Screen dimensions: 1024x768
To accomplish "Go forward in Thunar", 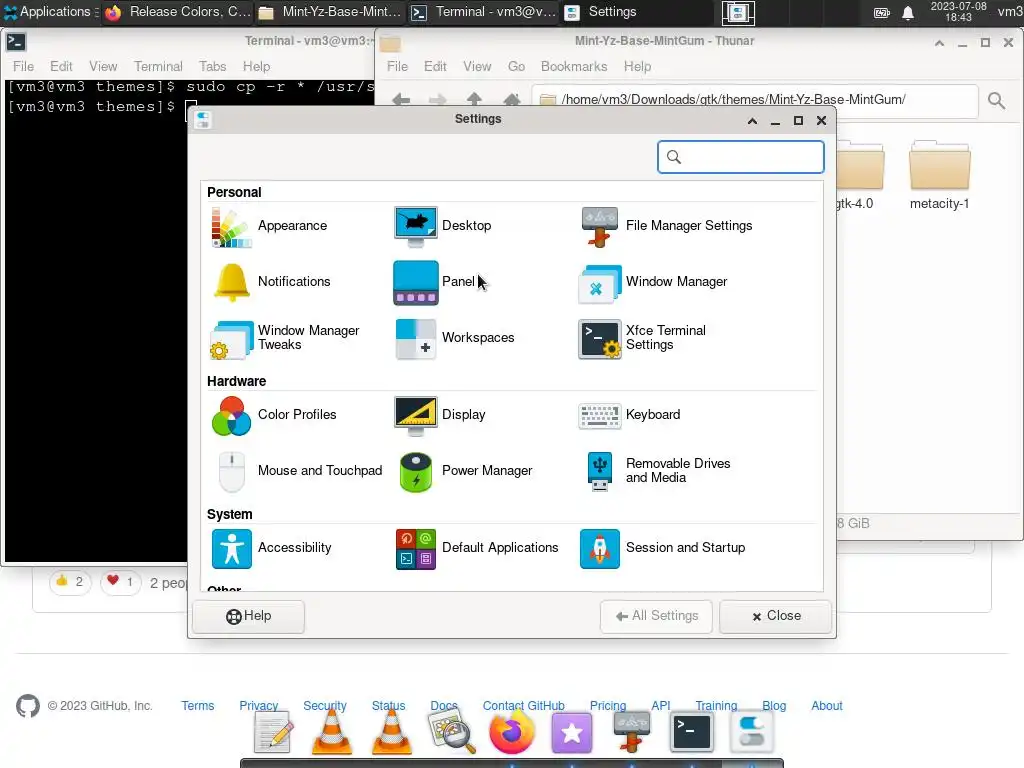I will coord(438,99).
